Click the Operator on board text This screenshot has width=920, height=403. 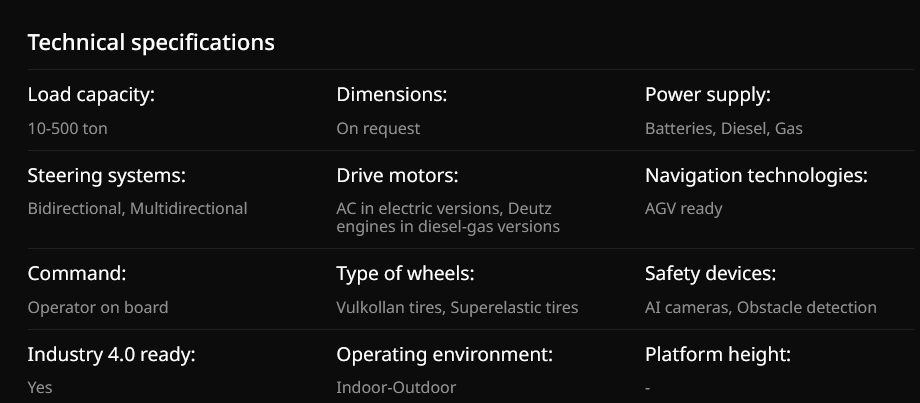click(x=98, y=308)
